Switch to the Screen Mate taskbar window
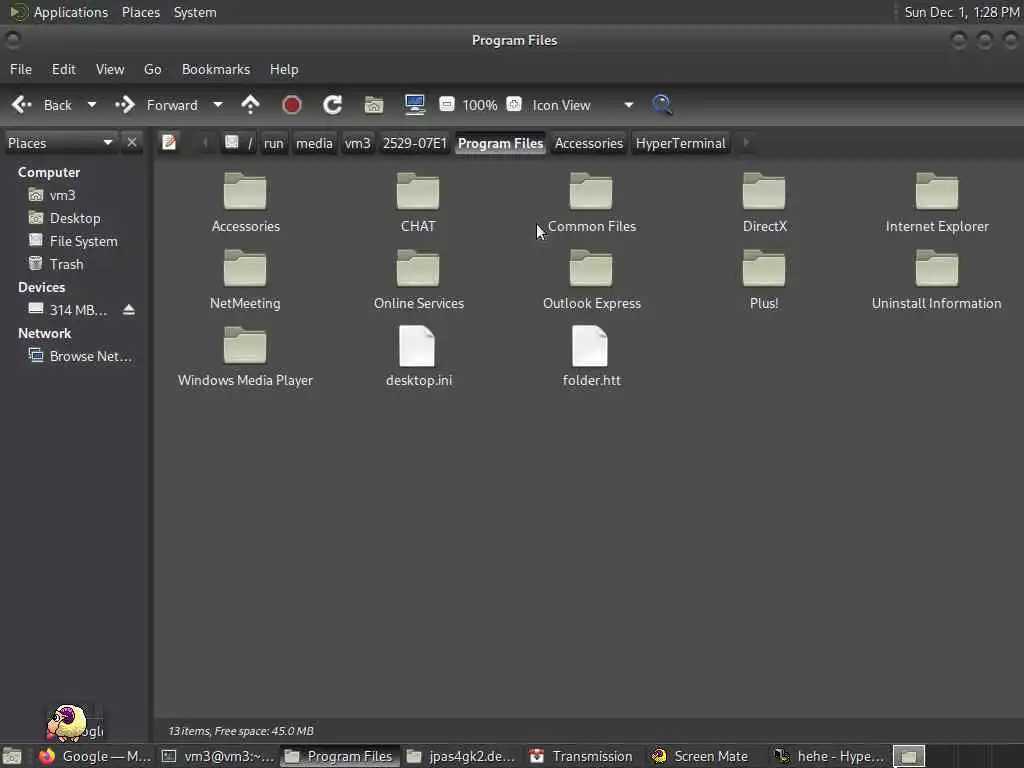 pos(703,756)
